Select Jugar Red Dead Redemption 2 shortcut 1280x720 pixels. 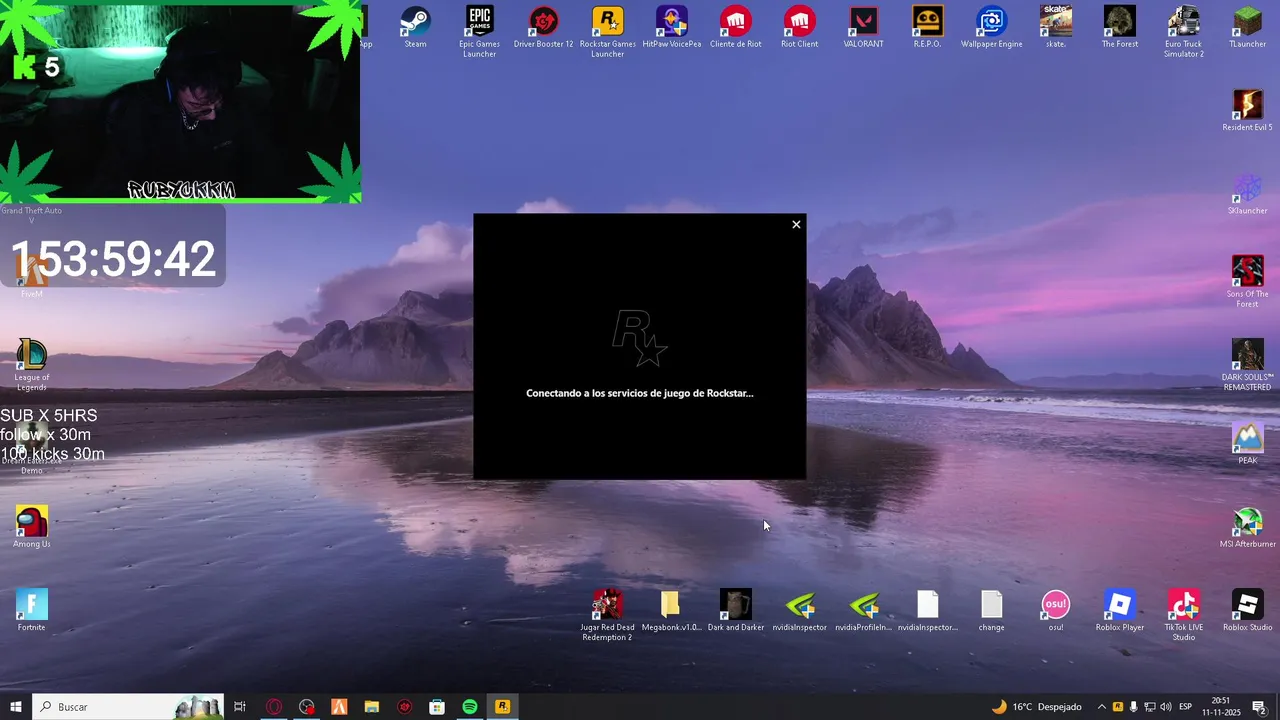(x=607, y=615)
